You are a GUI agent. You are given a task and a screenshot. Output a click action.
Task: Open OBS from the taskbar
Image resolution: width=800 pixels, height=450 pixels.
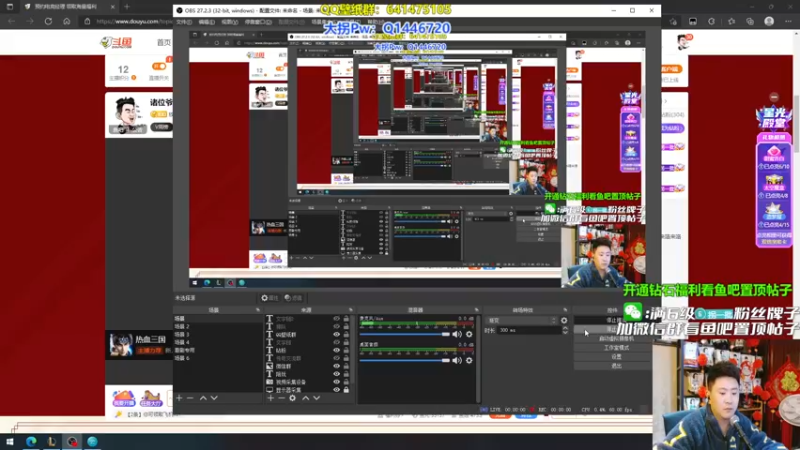tap(72, 441)
